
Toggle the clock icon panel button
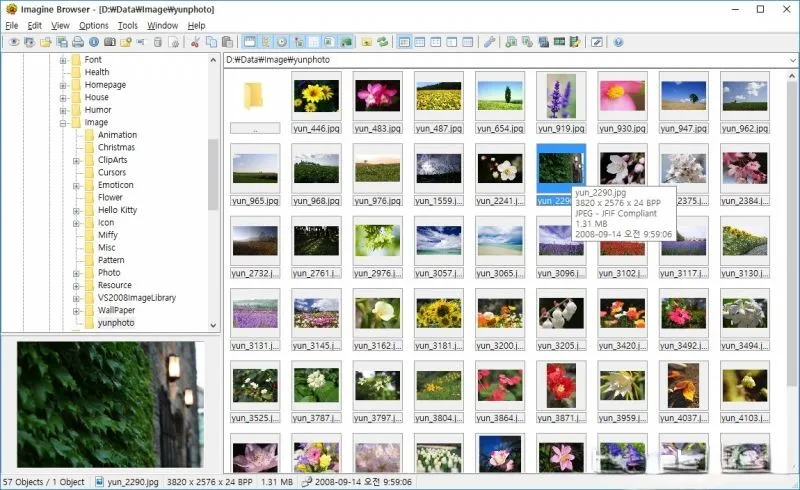(x=282, y=42)
